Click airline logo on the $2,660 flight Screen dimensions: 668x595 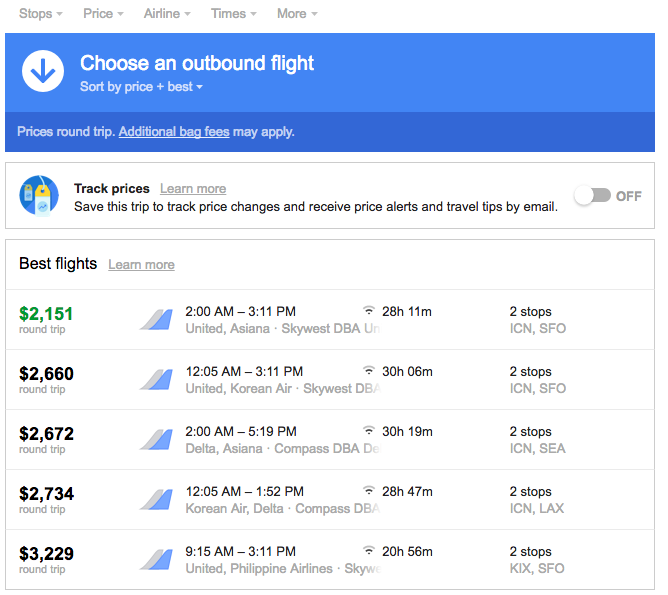[x=156, y=380]
